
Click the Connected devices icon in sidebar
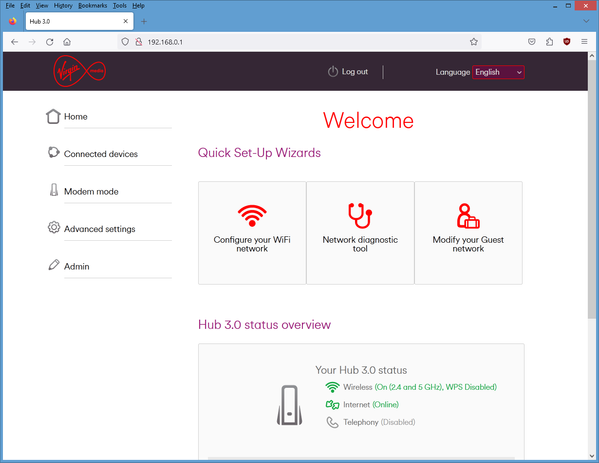(53, 152)
